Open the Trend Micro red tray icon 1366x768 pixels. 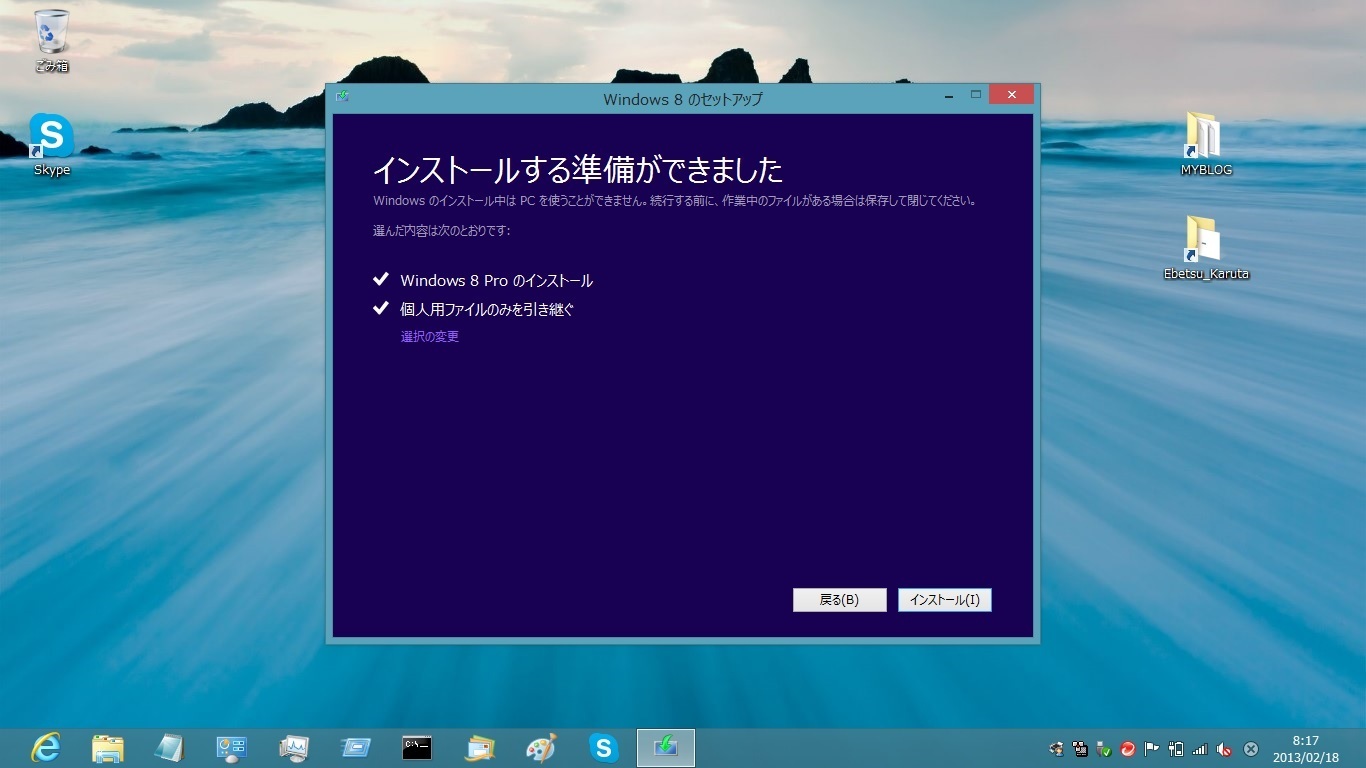[x=1128, y=748]
